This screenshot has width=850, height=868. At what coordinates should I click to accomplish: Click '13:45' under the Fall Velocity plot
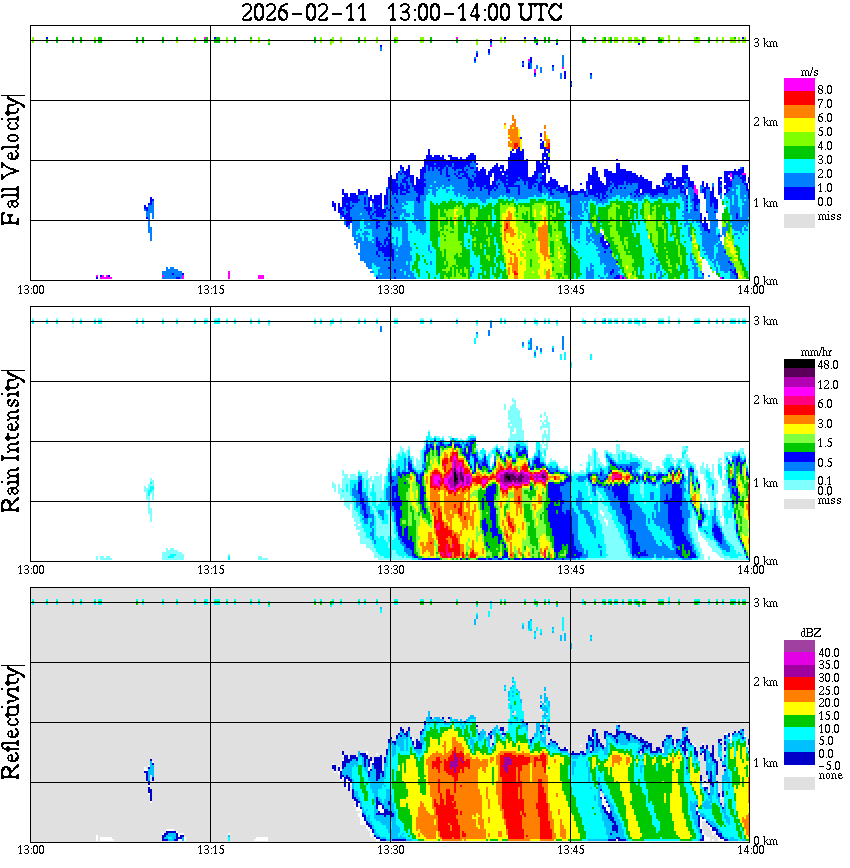click(571, 290)
